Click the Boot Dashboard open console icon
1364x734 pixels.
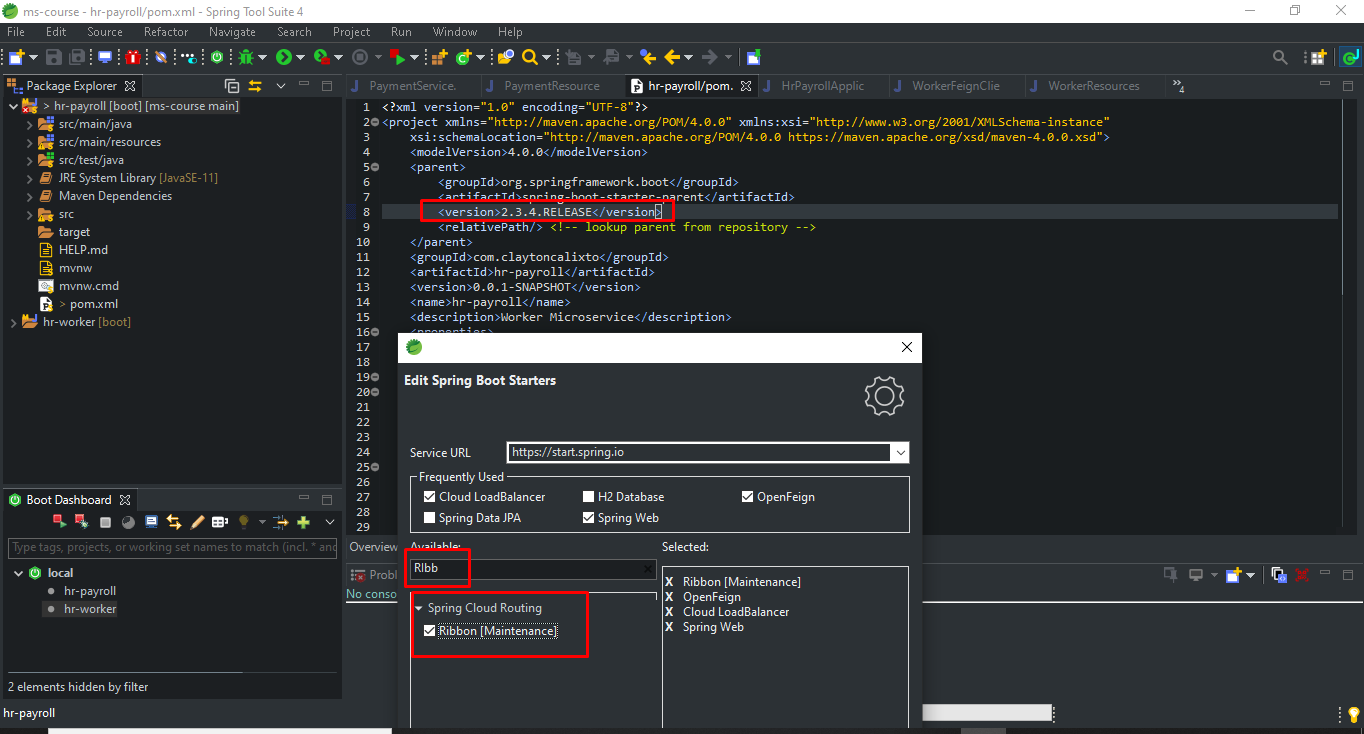[x=151, y=522]
